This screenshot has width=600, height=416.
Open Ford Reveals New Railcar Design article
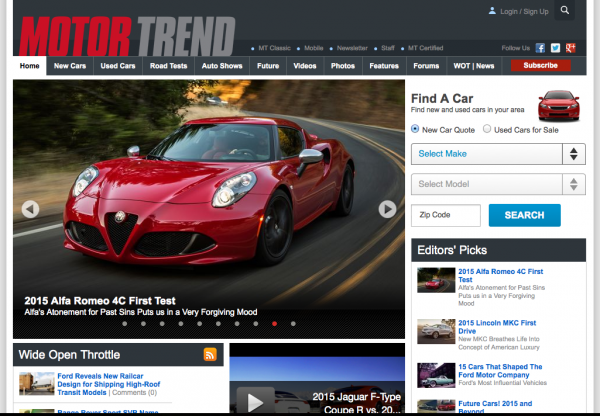point(109,384)
